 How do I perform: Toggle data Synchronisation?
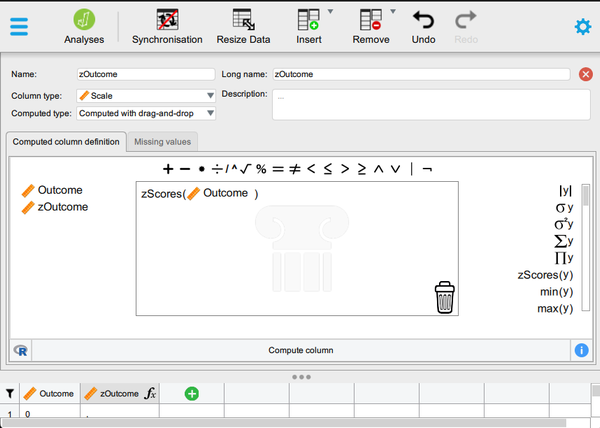167,26
